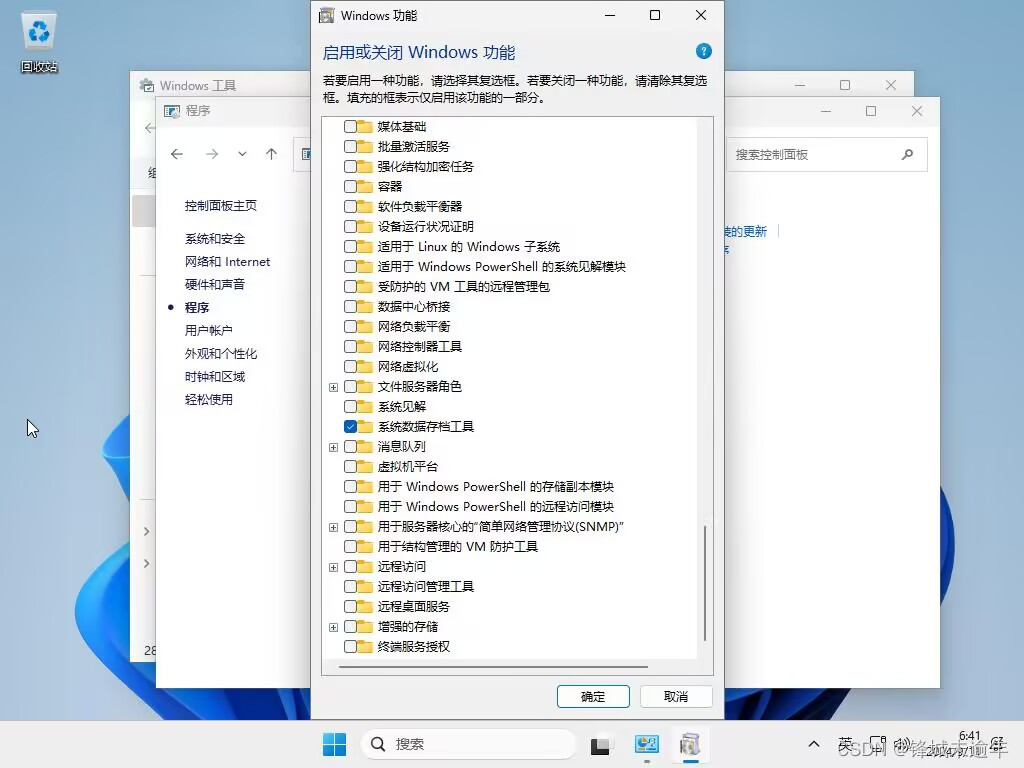
Task: Click the vertical scrollbar in features list
Action: (x=705, y=583)
